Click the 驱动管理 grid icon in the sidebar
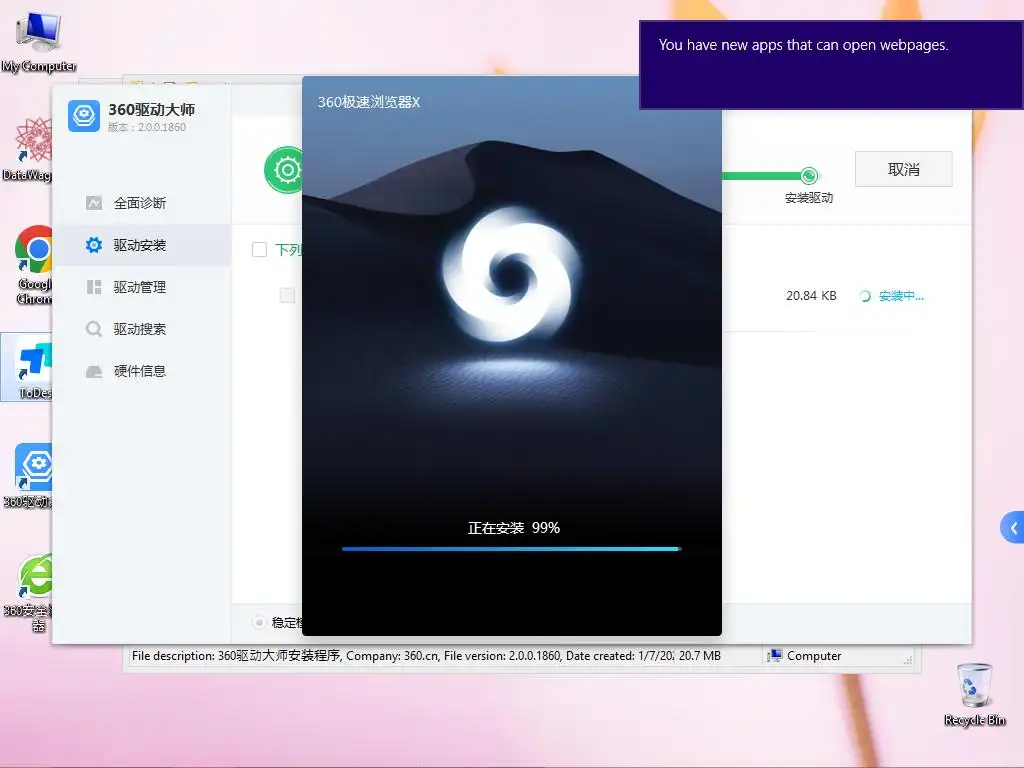The width and height of the screenshot is (1024, 768). [x=94, y=287]
